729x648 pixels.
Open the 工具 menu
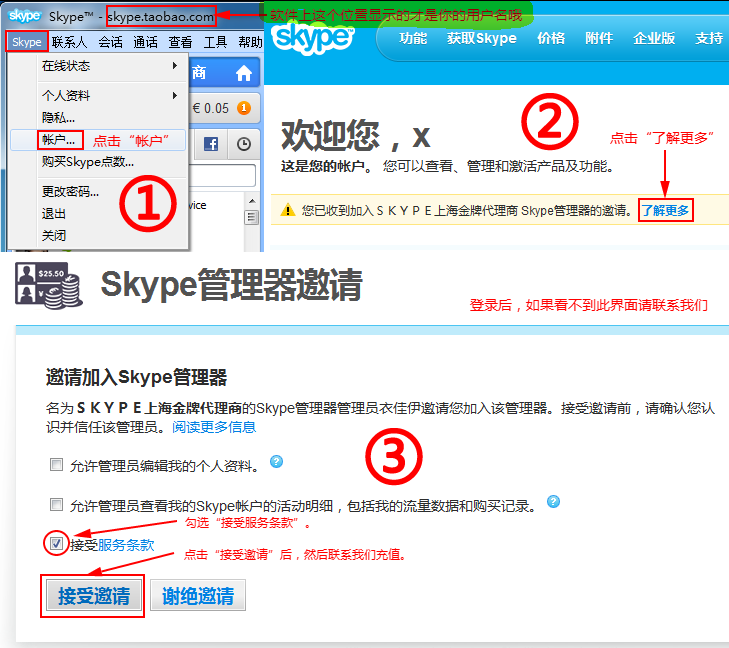tap(215, 42)
